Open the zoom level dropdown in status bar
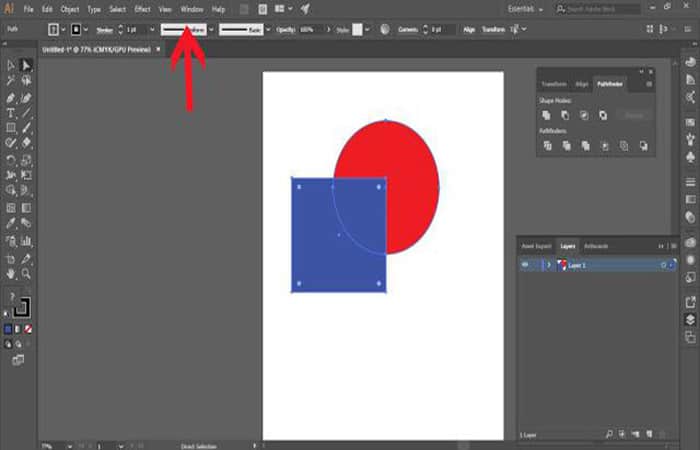 click(70, 446)
